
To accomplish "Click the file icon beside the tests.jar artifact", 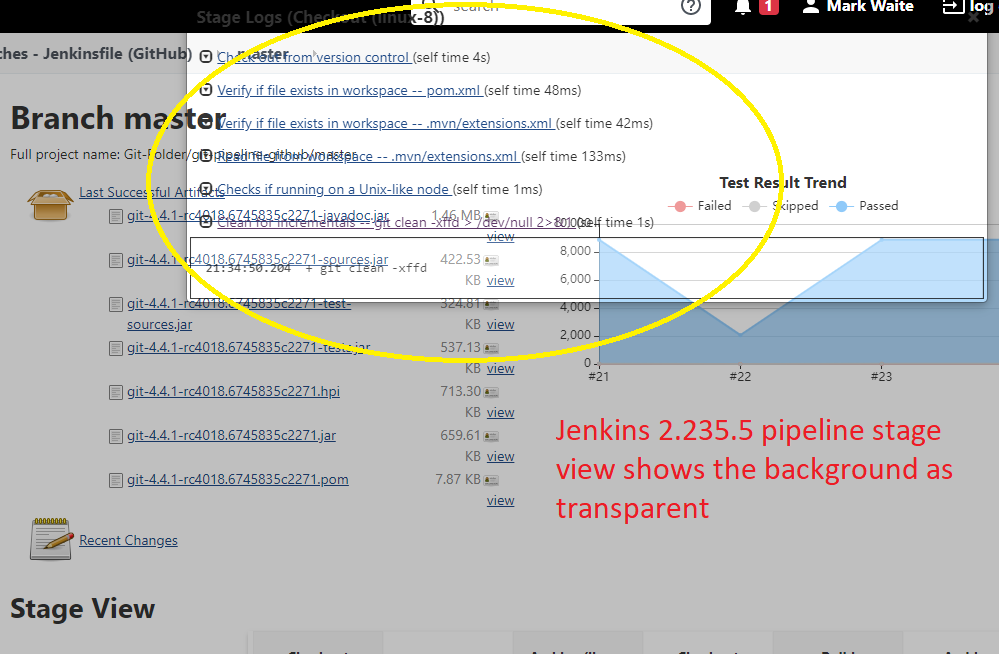I will click(x=115, y=349).
